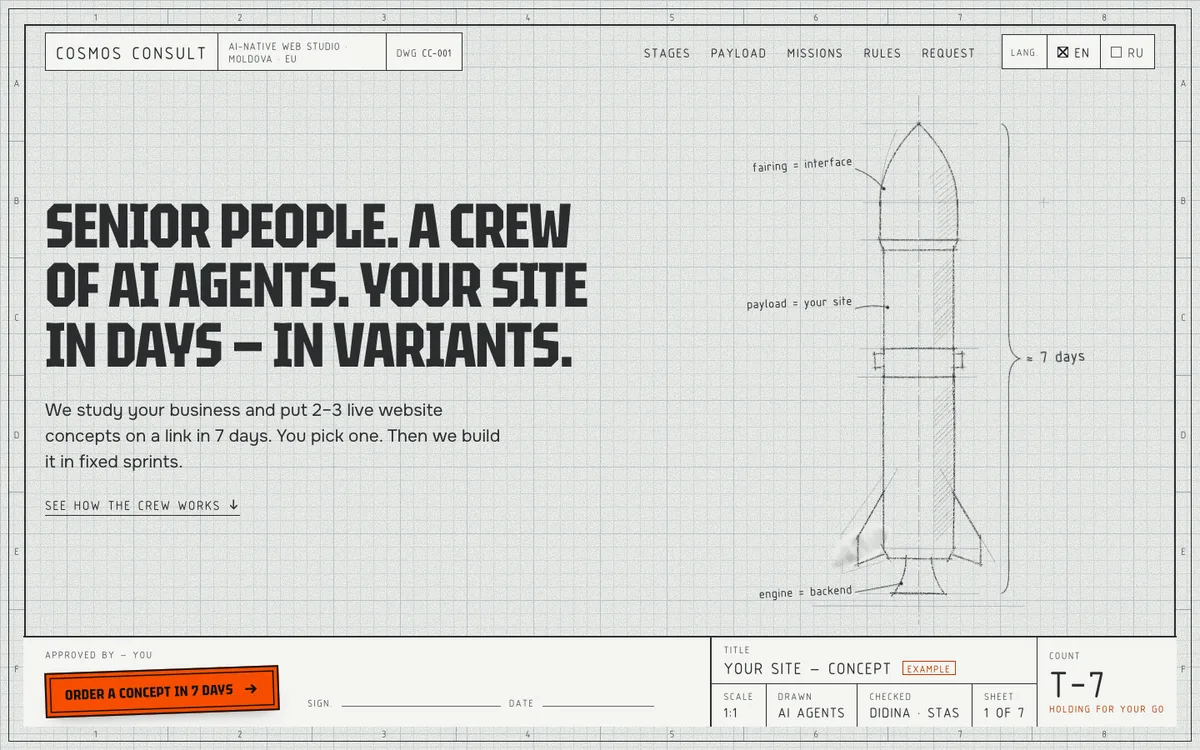Click 'YOUR SITE — CONCEPT' title
The height and width of the screenshot is (750, 1200).
(x=807, y=669)
